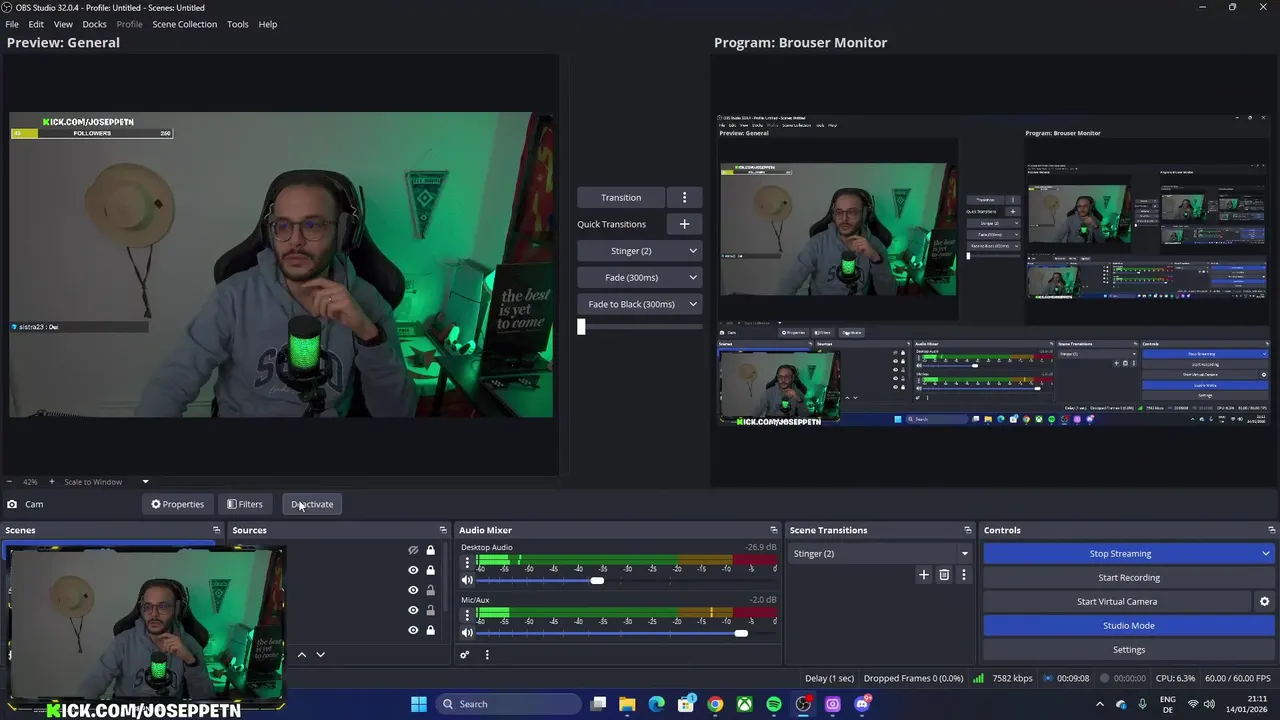Open the Tools menu
Screen dimensions: 1280x720
coord(237,24)
